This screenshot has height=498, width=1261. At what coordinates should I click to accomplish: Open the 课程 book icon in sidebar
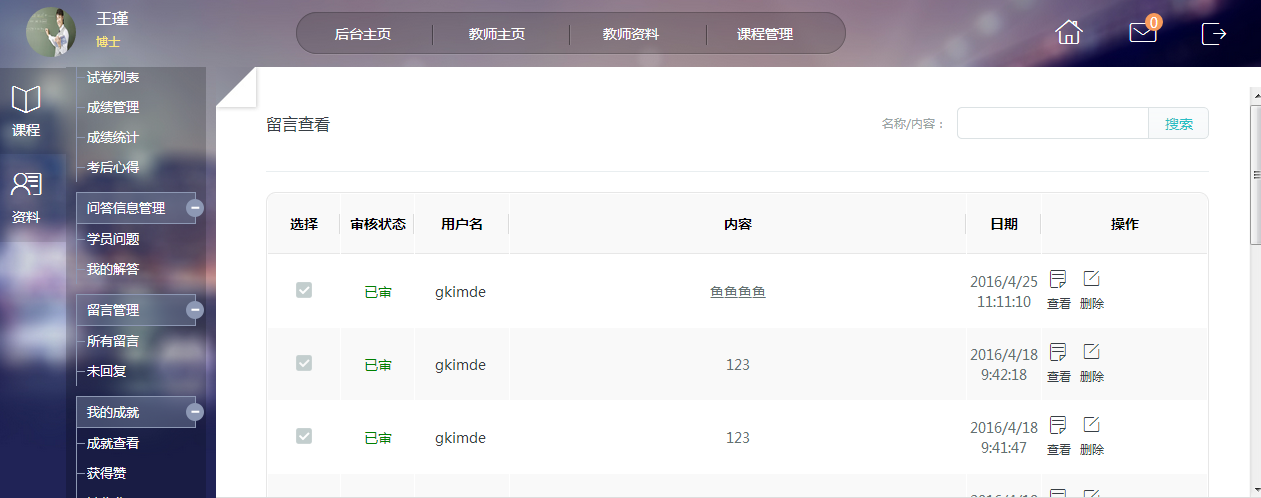[26, 110]
